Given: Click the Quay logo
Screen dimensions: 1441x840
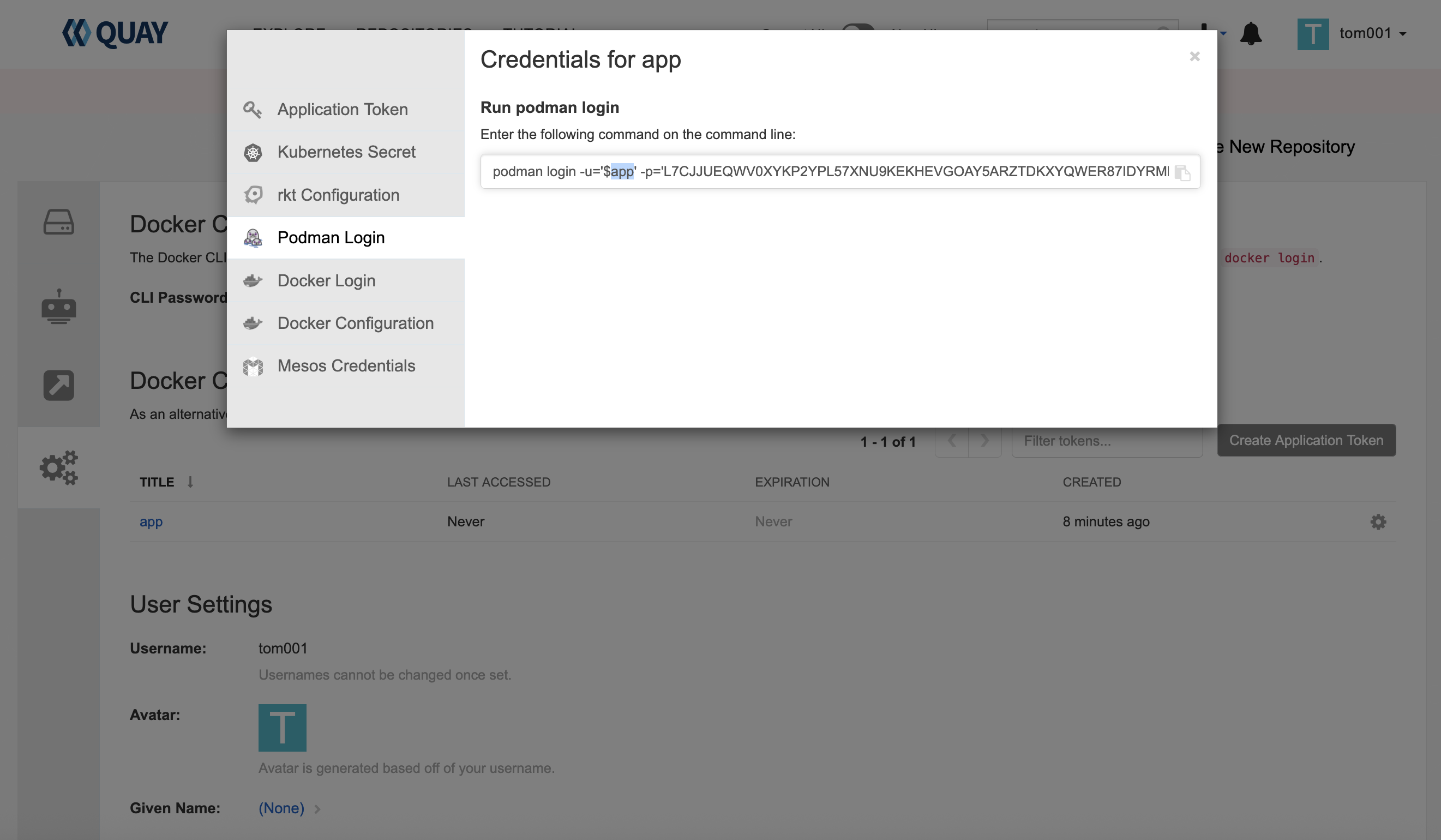Looking at the screenshot, I should (x=115, y=33).
